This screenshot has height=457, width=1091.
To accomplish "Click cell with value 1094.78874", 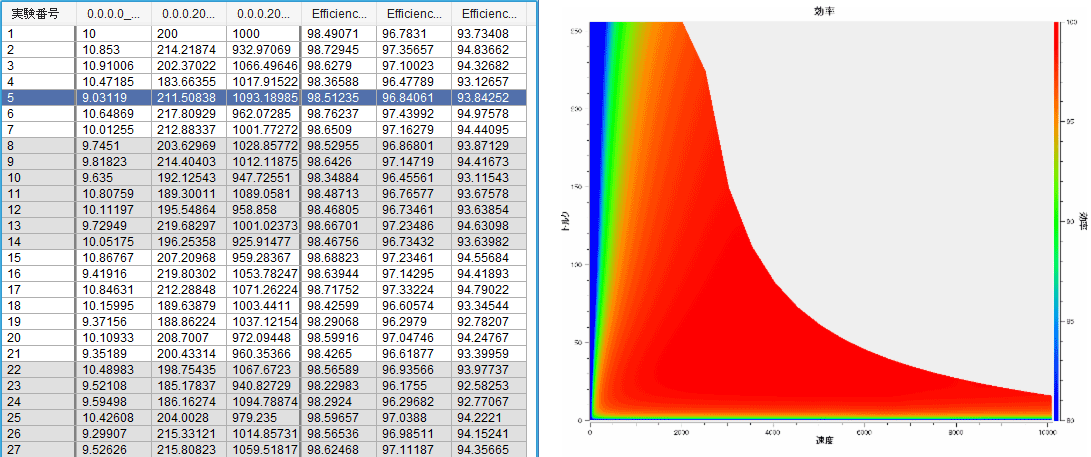I will [264, 402].
